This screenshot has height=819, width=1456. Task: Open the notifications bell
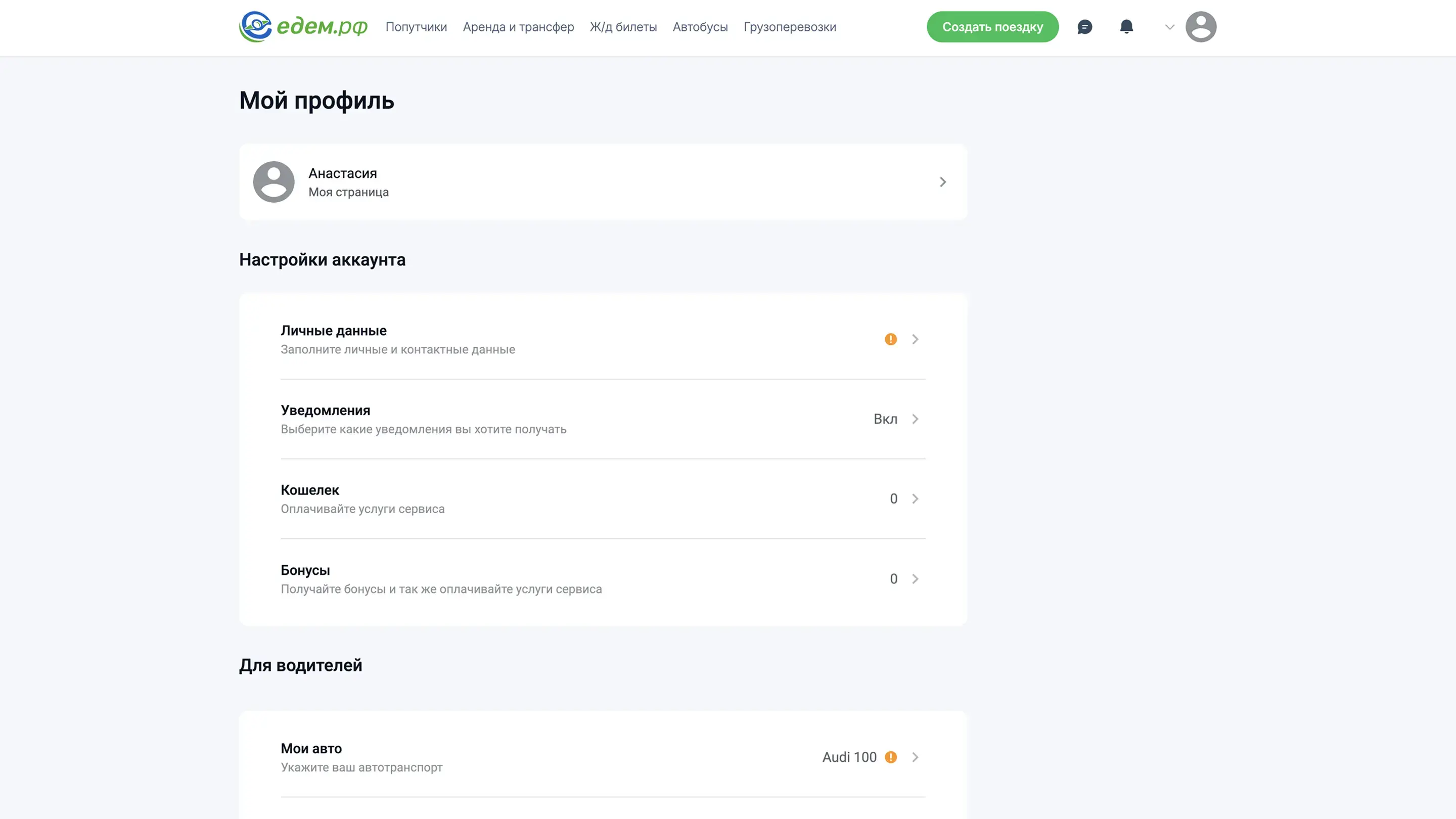click(x=1126, y=27)
